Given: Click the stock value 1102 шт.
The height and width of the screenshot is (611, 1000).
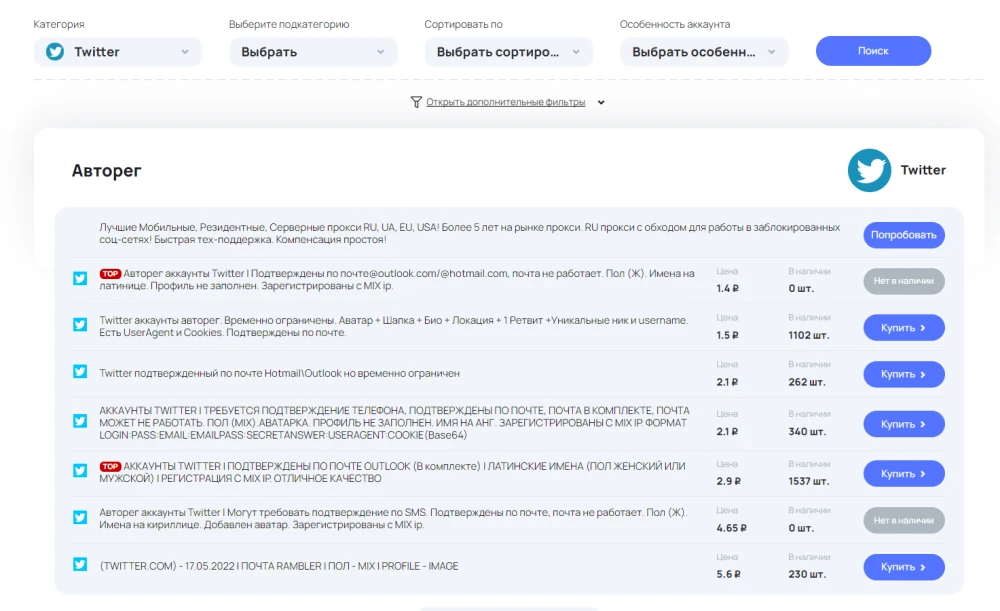Looking at the screenshot, I should (x=809, y=335).
